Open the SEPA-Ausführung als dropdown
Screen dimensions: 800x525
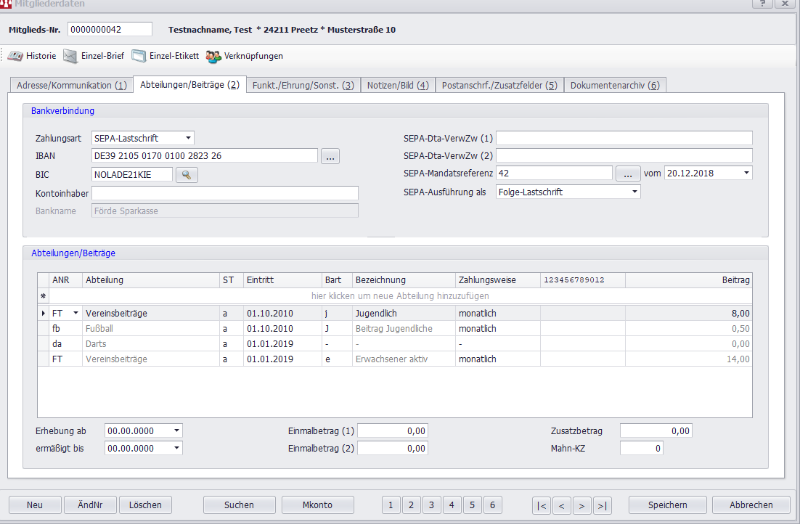click(634, 191)
